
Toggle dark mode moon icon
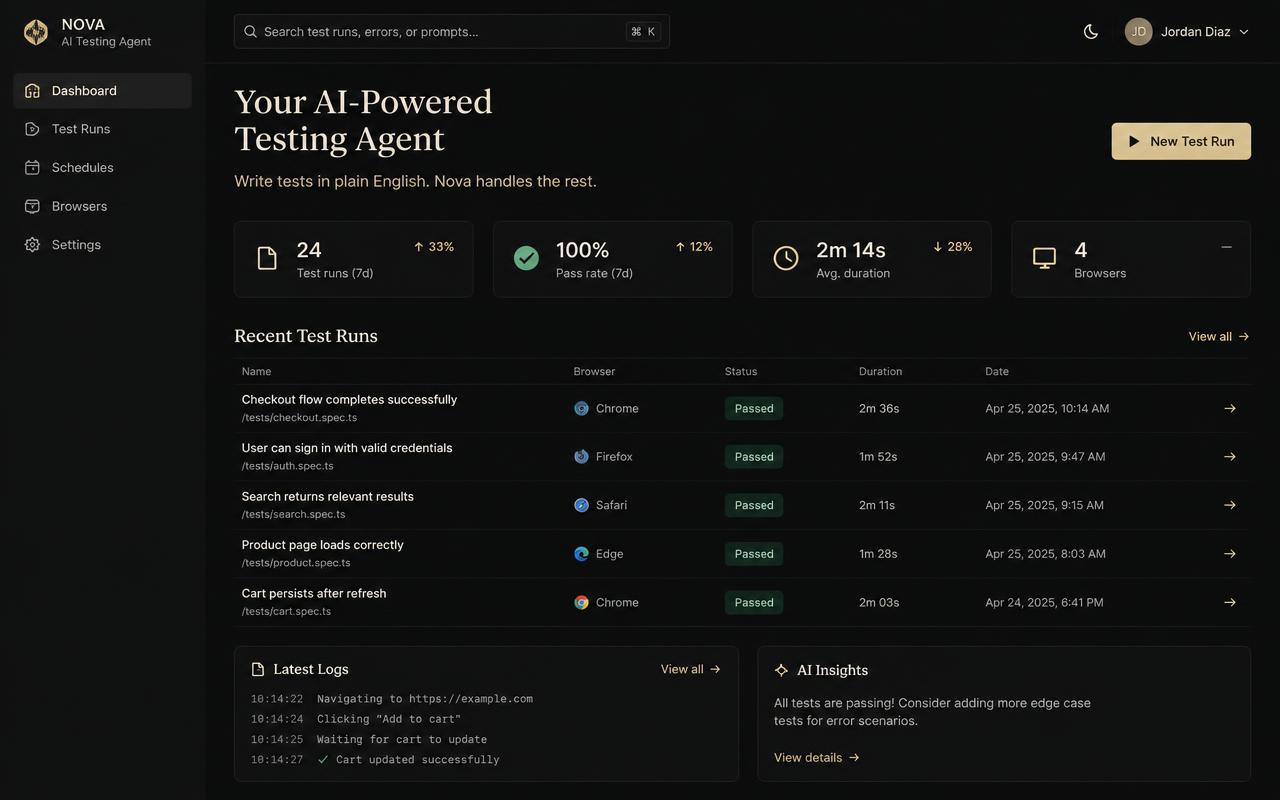click(1091, 32)
